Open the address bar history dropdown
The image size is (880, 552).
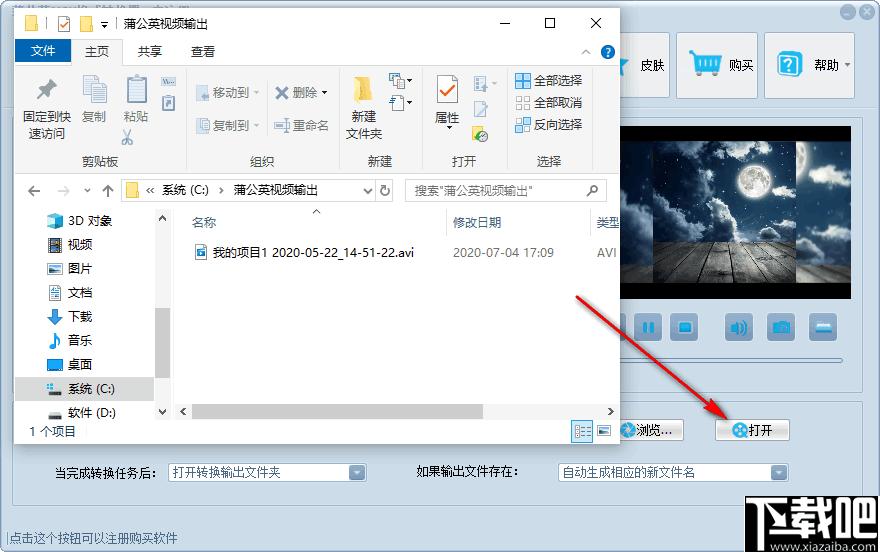click(x=368, y=191)
